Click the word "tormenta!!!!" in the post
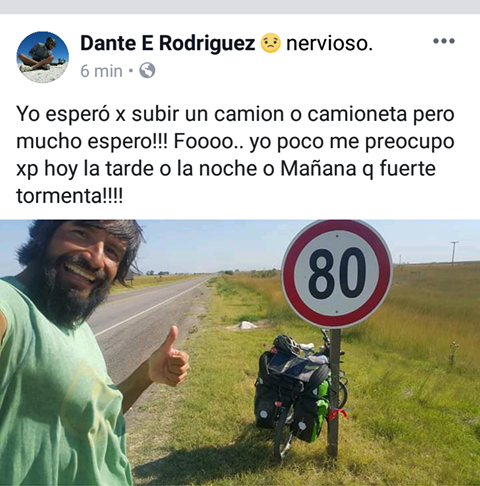Viewport: 480px width, 486px height. point(70,196)
